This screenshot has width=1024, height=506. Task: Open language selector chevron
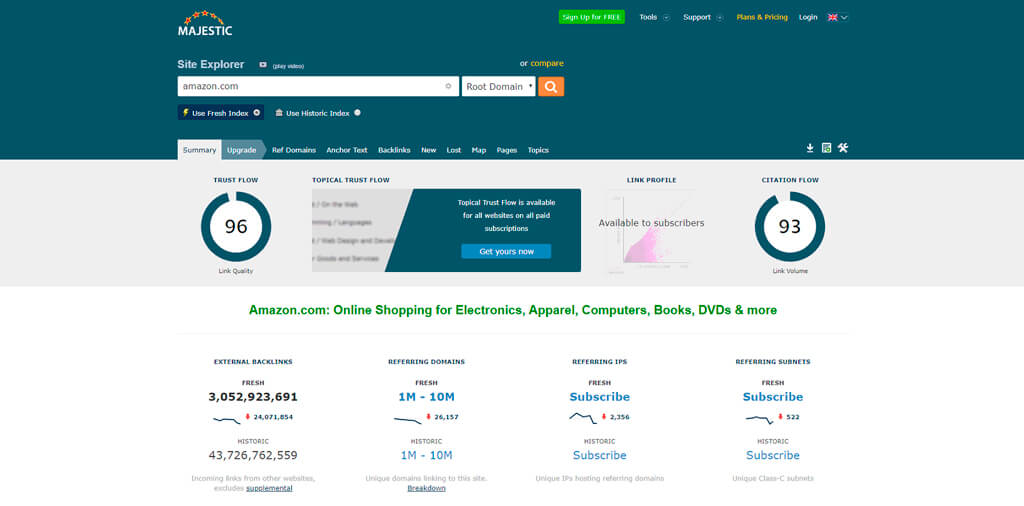844,18
